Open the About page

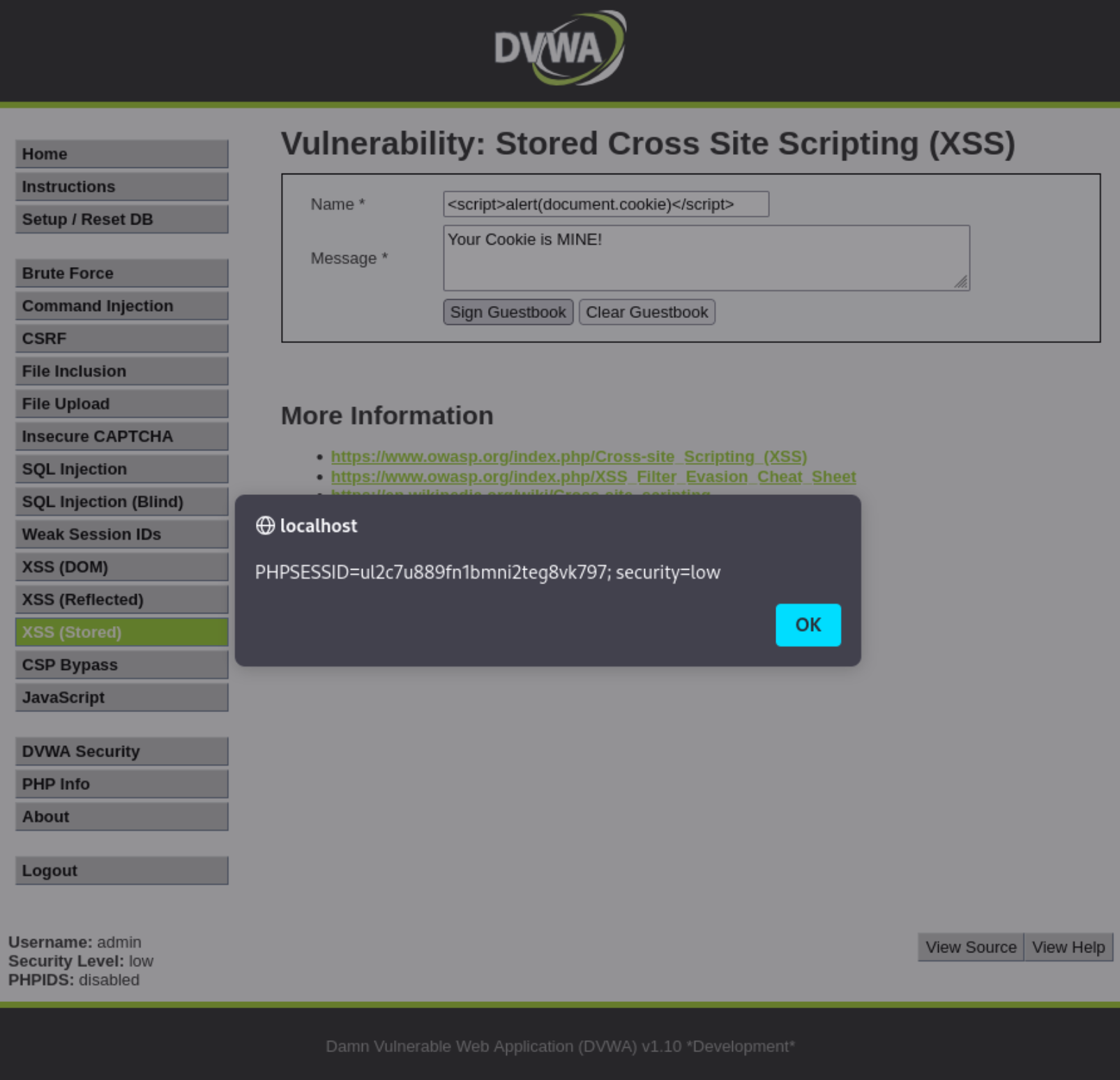122,816
